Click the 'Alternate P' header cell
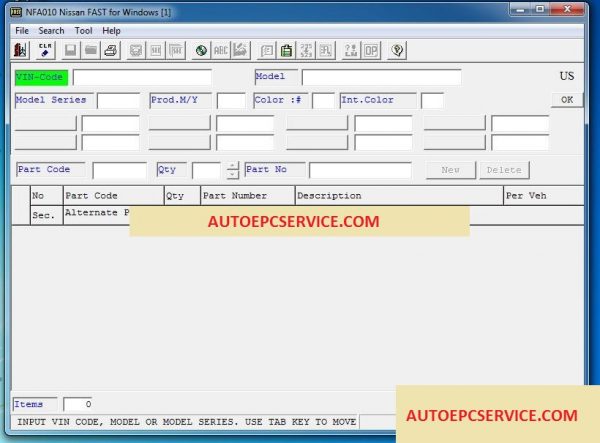 [x=97, y=213]
